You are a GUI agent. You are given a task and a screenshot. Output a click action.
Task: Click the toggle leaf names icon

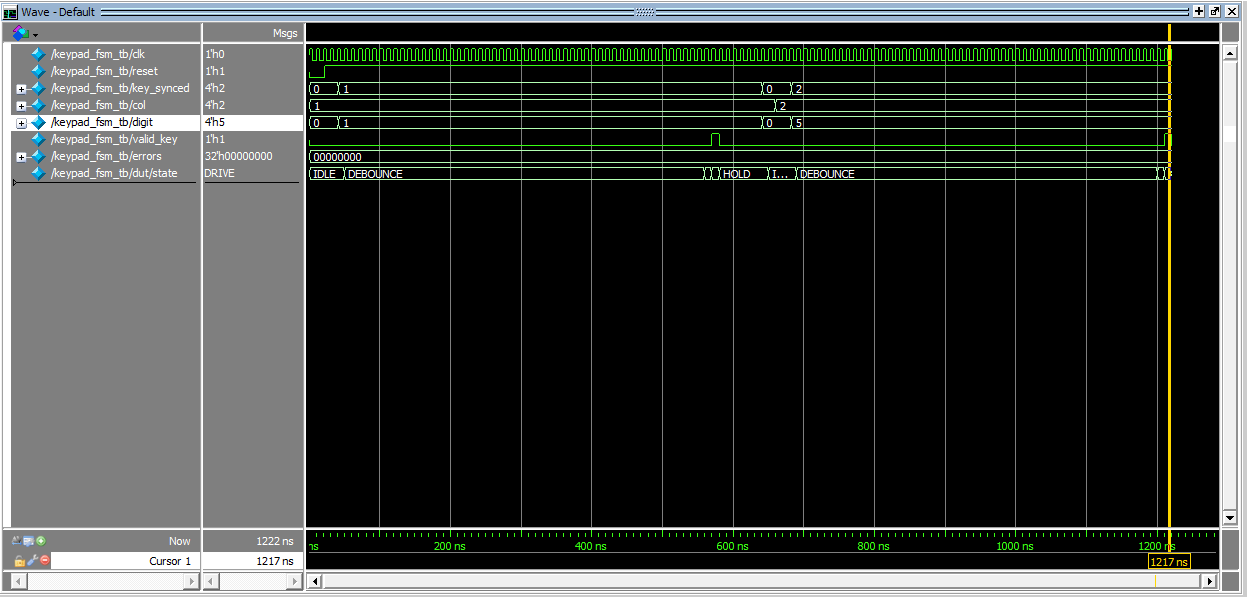pos(18,541)
